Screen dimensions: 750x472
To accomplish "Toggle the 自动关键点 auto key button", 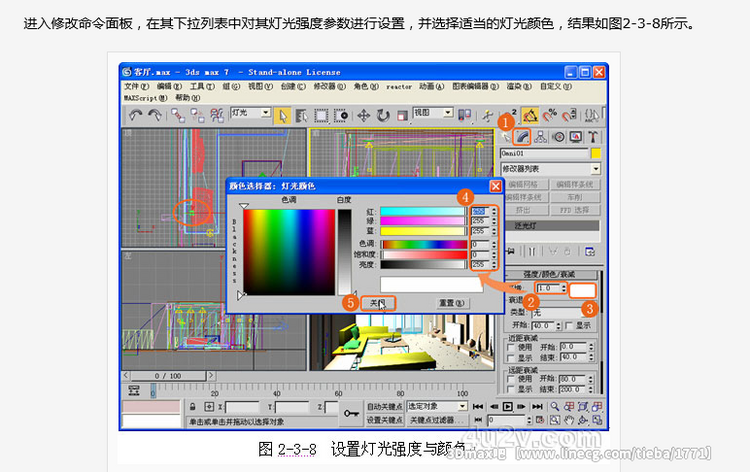I will tap(384, 406).
